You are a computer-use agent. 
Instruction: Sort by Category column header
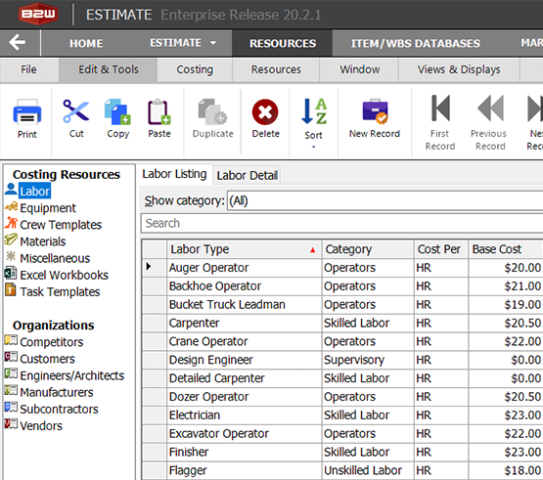point(368,249)
